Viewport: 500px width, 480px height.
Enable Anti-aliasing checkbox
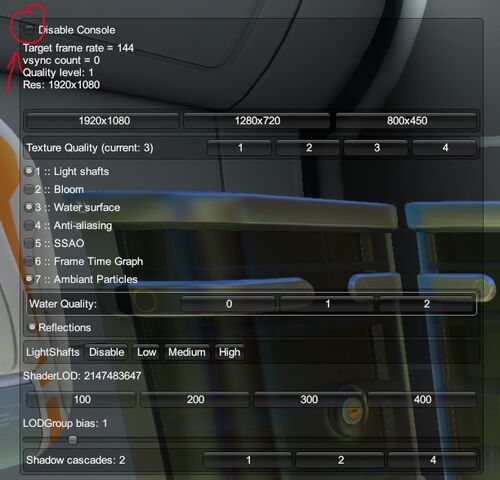tap(29, 225)
